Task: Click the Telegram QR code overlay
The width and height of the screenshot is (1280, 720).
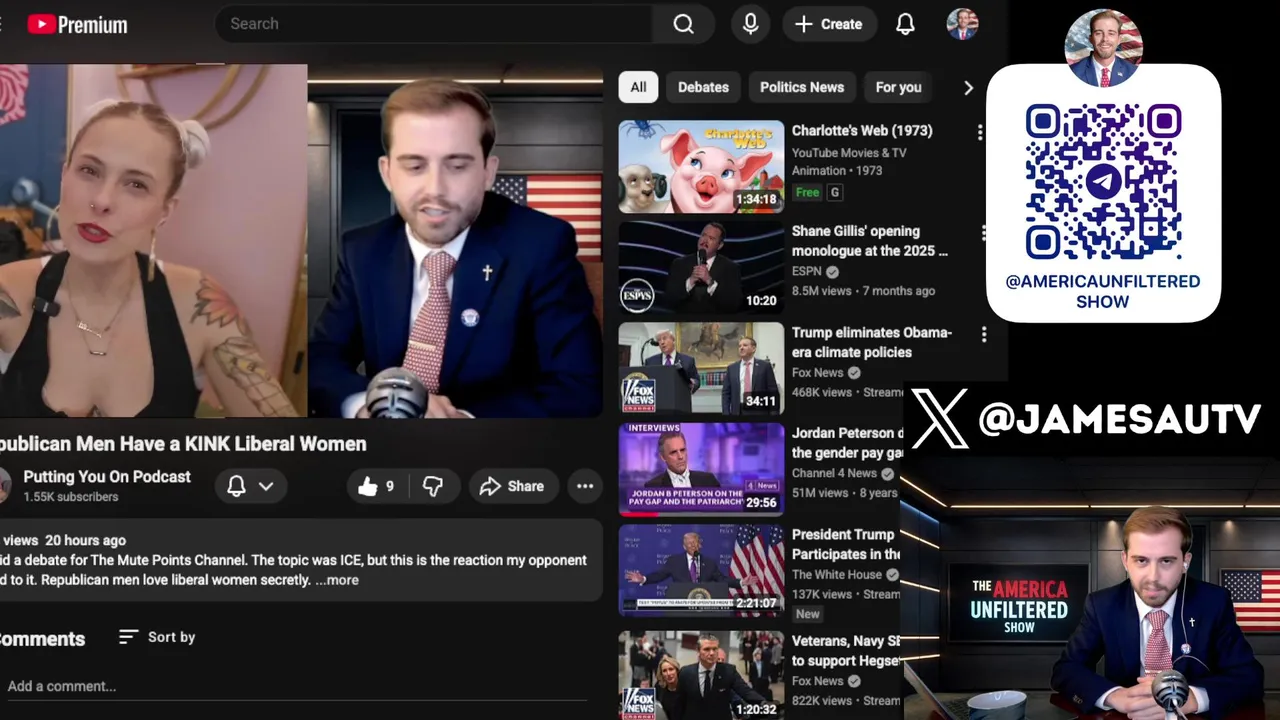Action: [x=1103, y=182]
